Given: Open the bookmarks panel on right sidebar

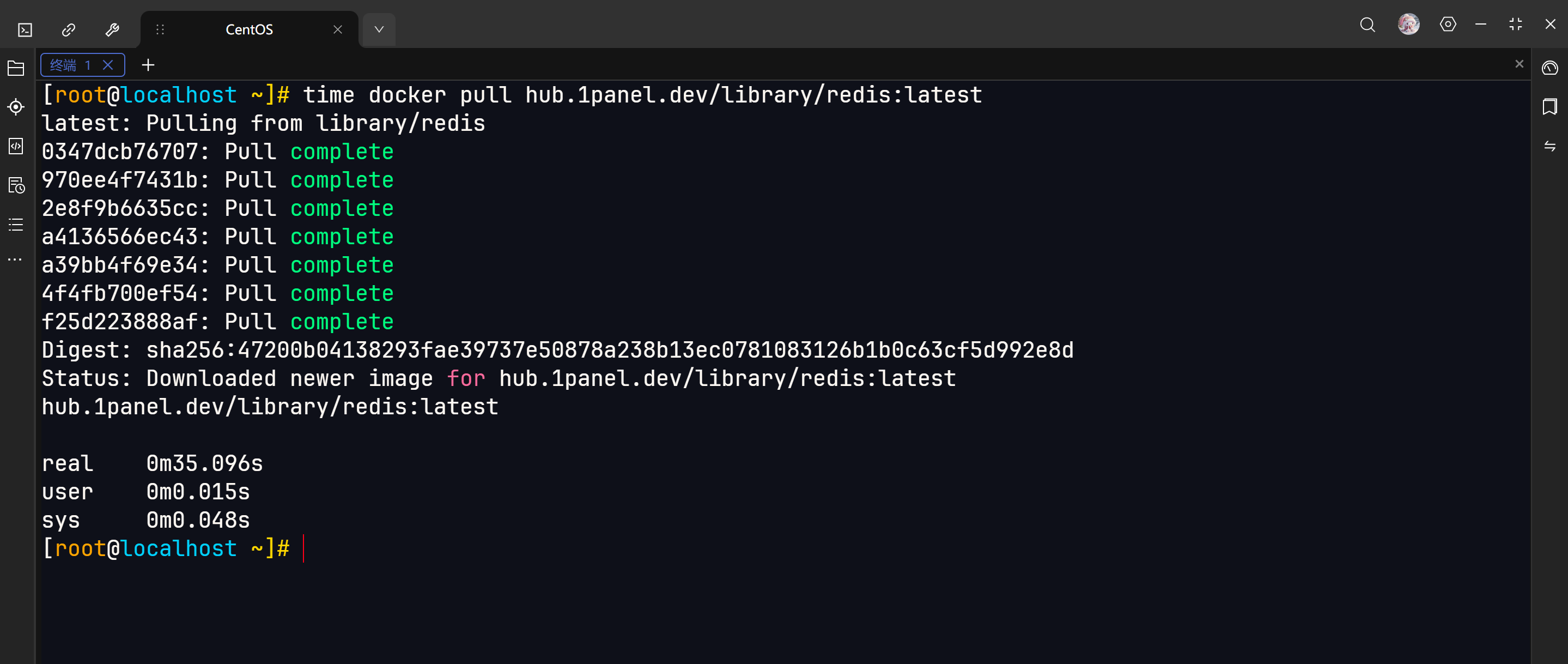Looking at the screenshot, I should 1549,107.
